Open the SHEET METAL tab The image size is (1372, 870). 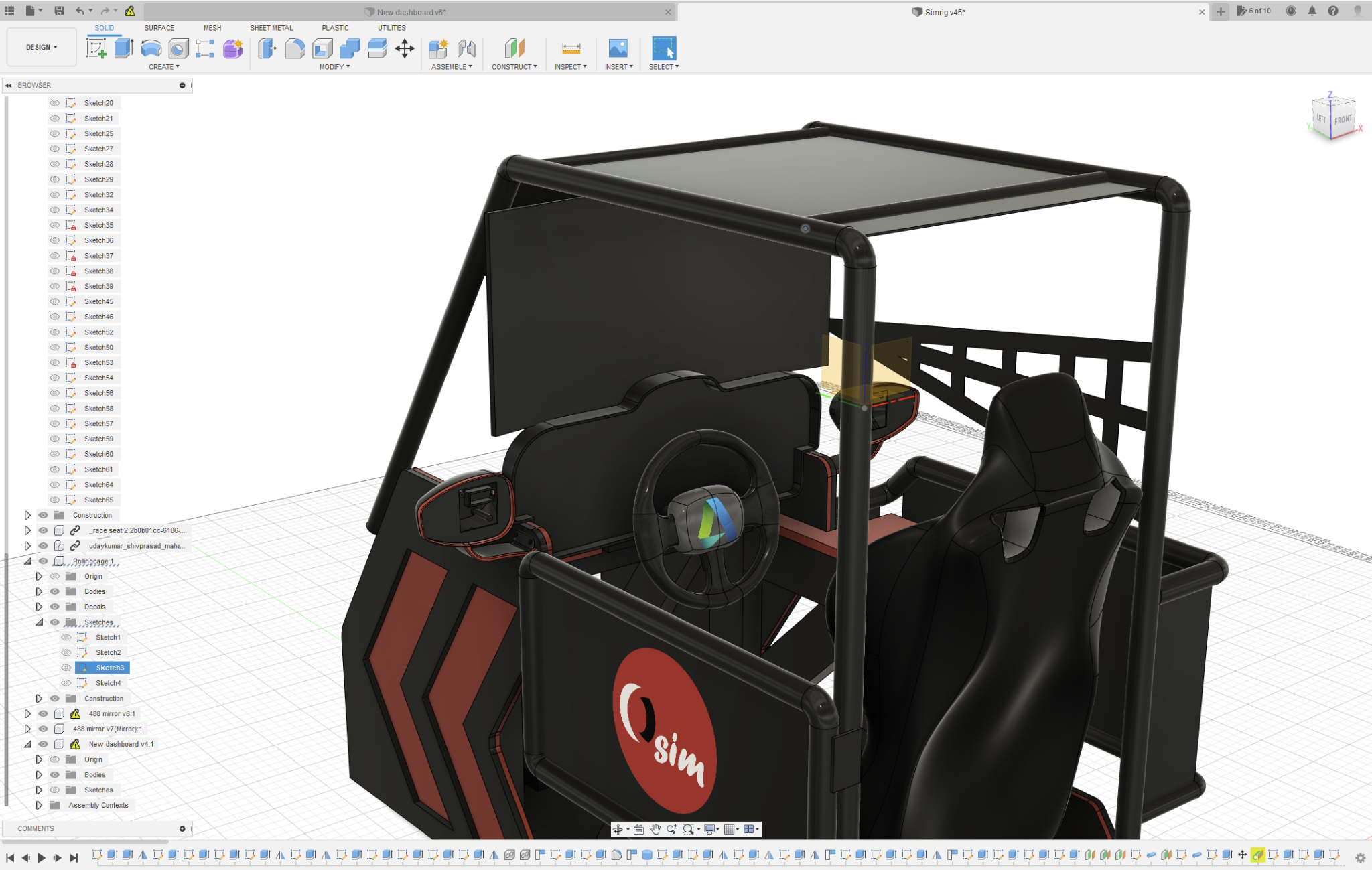point(271,28)
